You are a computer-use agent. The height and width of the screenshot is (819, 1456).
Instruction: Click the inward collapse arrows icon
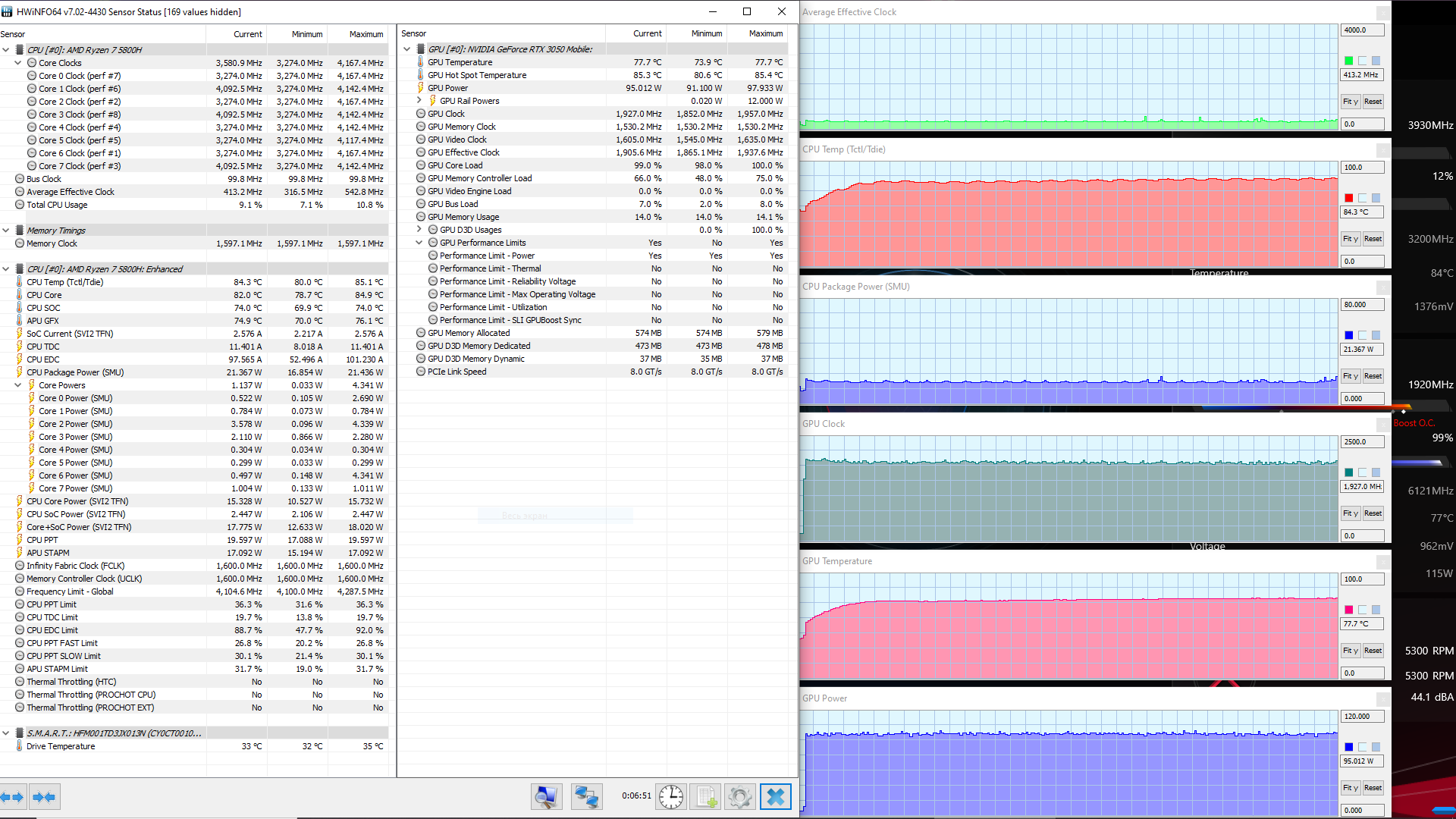click(45, 797)
